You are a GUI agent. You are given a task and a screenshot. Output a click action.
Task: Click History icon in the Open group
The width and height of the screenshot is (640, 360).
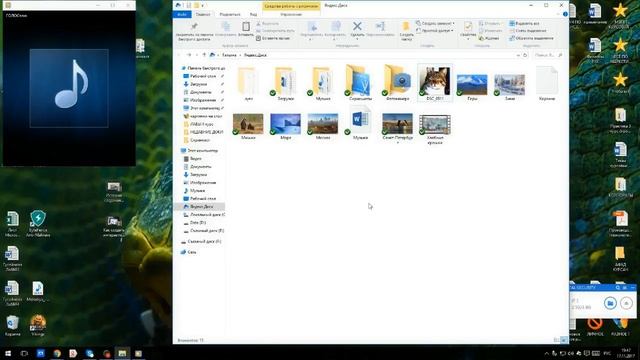coord(489,38)
